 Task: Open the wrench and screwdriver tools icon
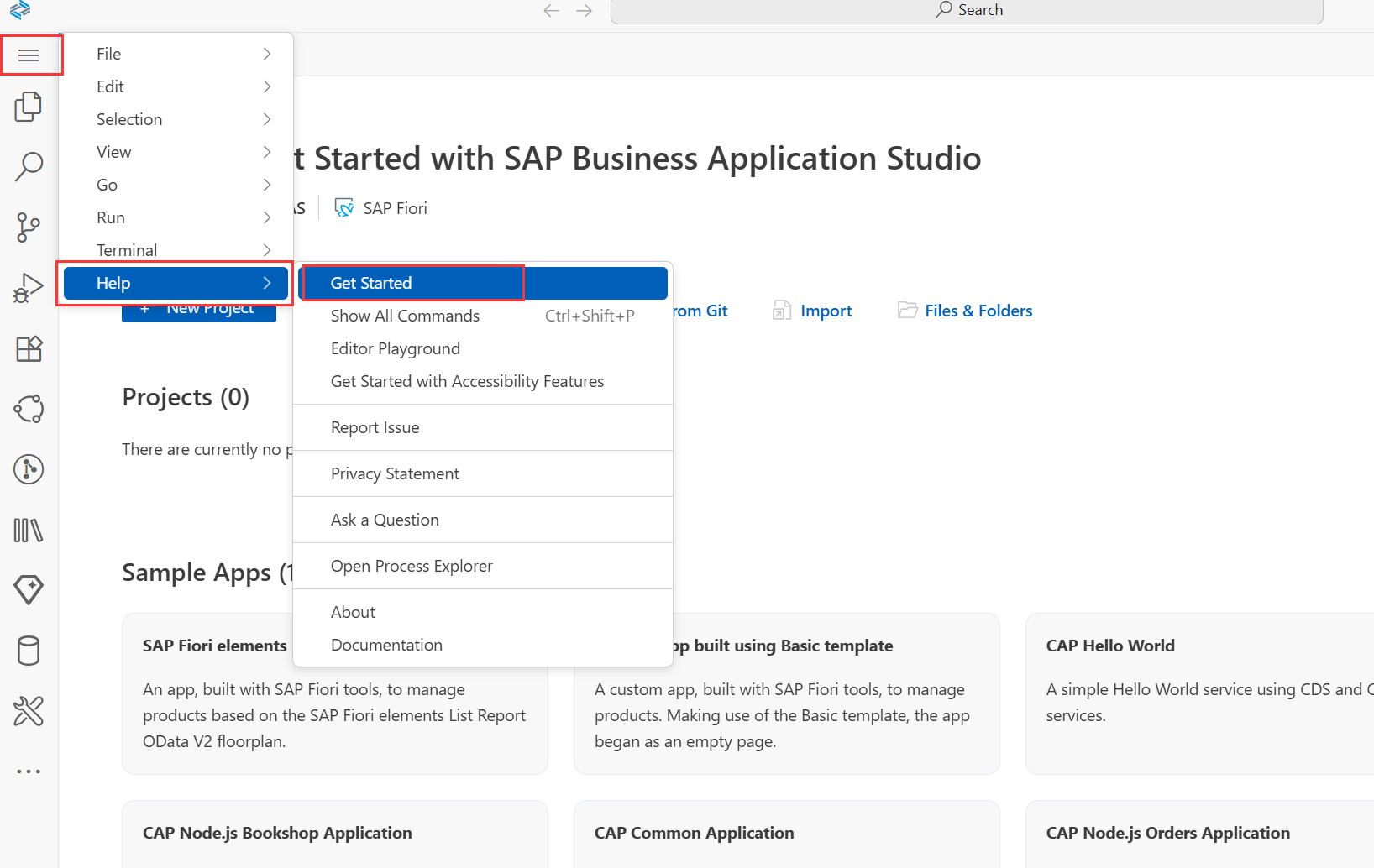tap(29, 711)
